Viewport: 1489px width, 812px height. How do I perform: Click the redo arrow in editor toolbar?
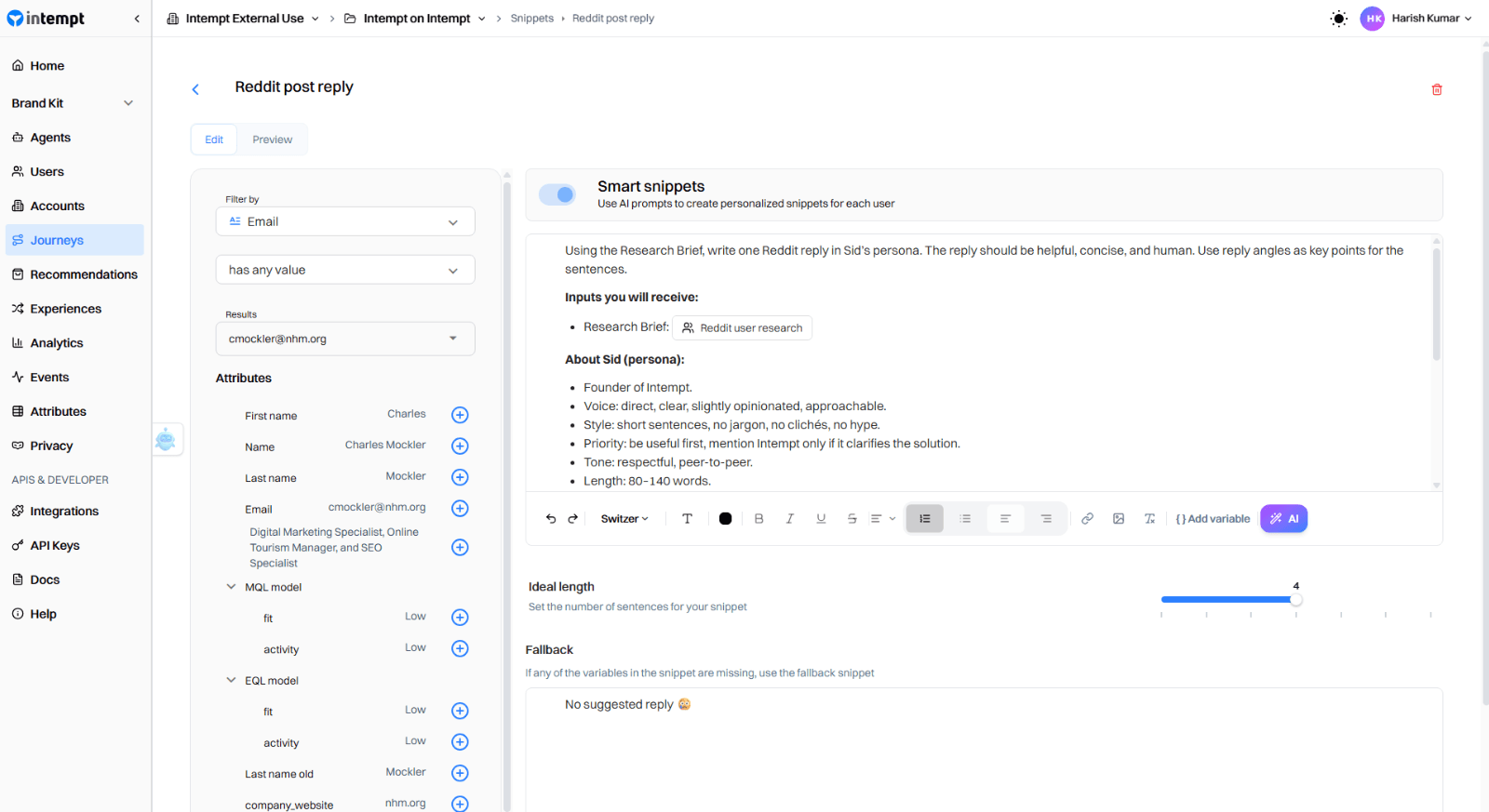573,519
